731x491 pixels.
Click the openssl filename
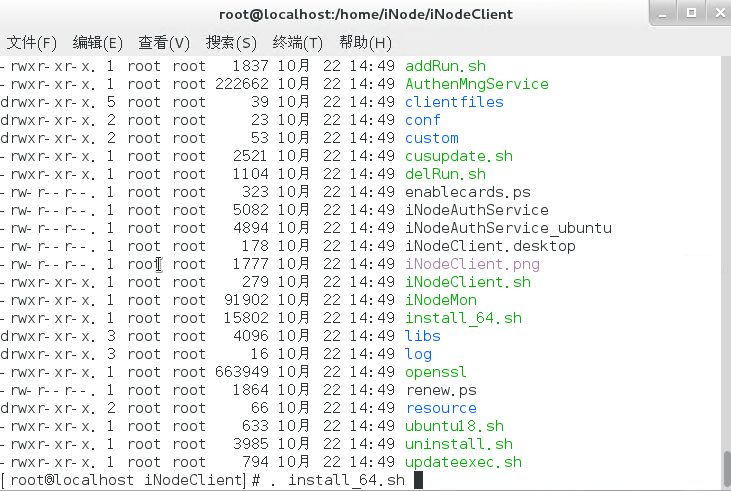pyautogui.click(x=436, y=373)
